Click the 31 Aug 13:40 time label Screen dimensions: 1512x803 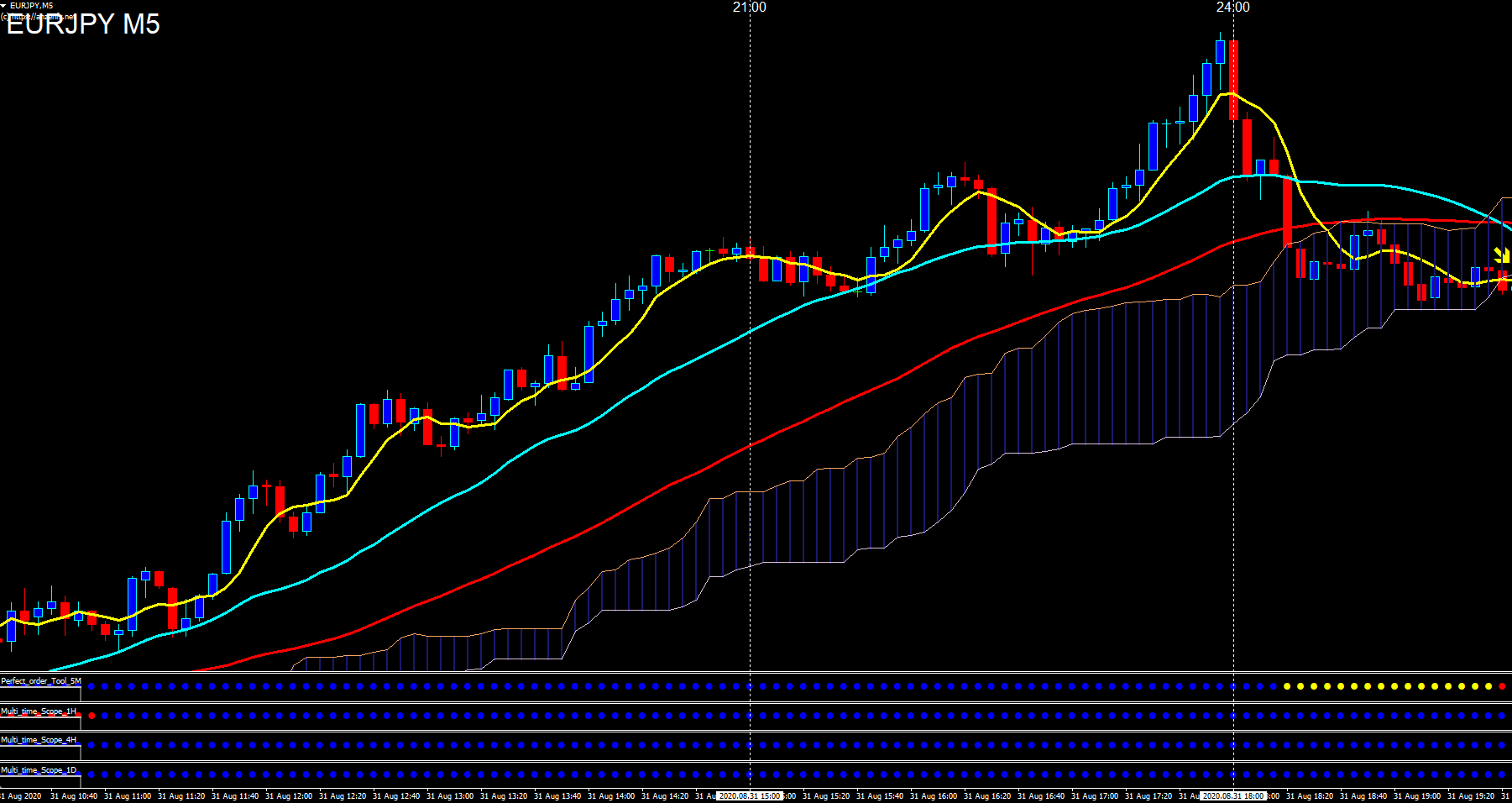click(x=557, y=796)
